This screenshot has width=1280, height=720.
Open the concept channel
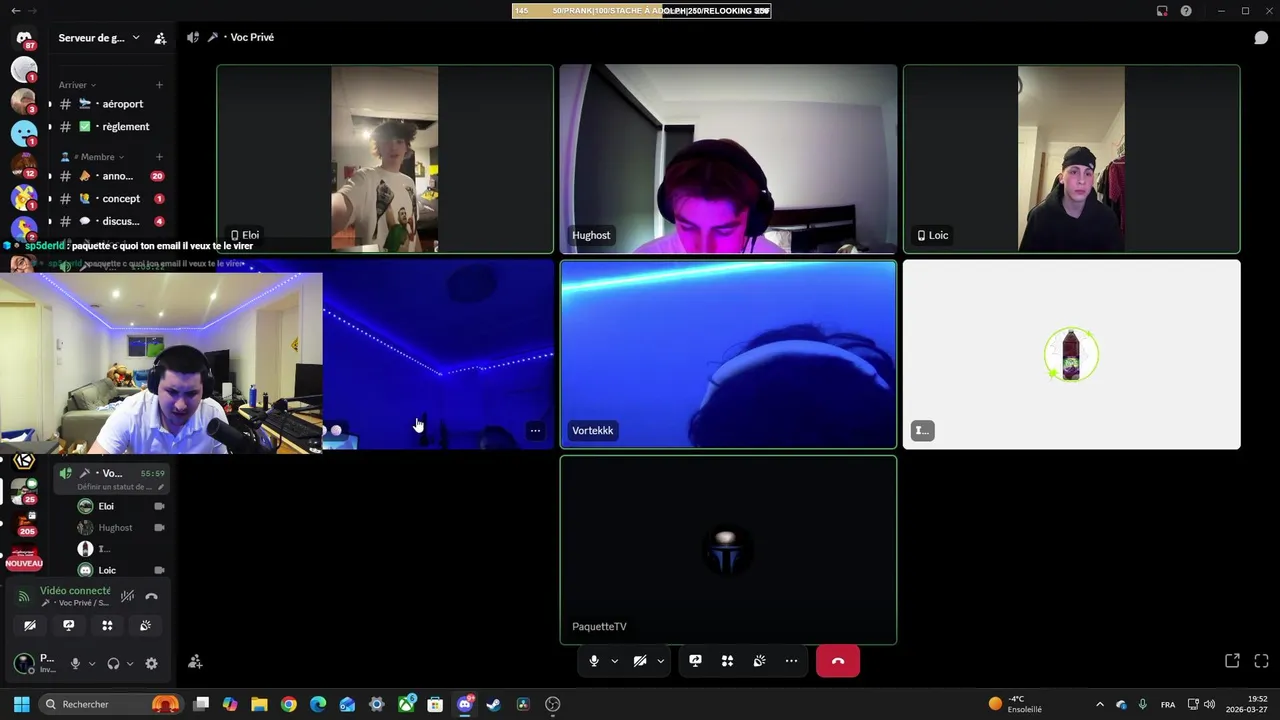[x=110, y=199]
